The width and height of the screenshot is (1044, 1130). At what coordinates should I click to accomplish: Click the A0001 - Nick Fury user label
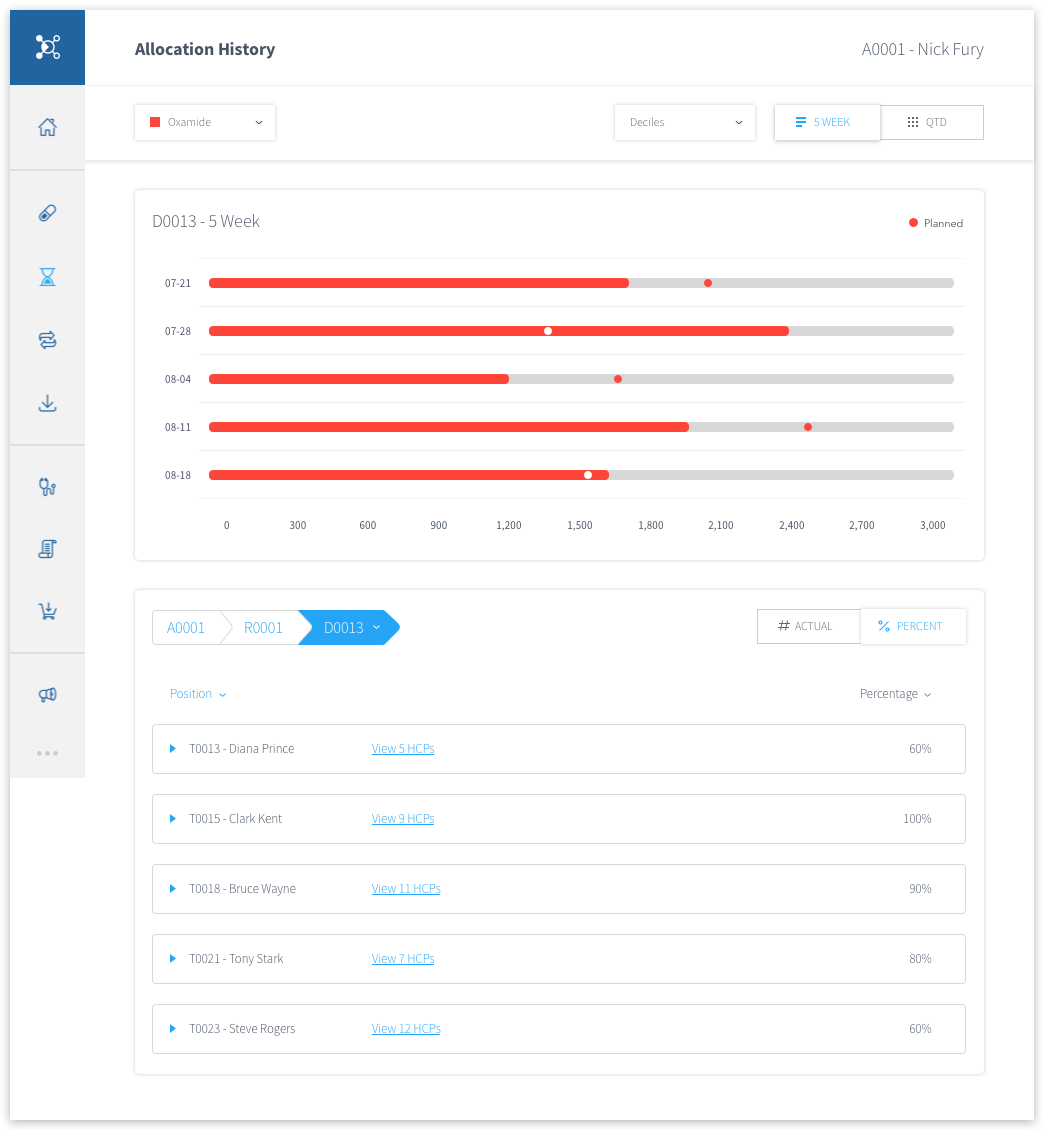coord(922,49)
